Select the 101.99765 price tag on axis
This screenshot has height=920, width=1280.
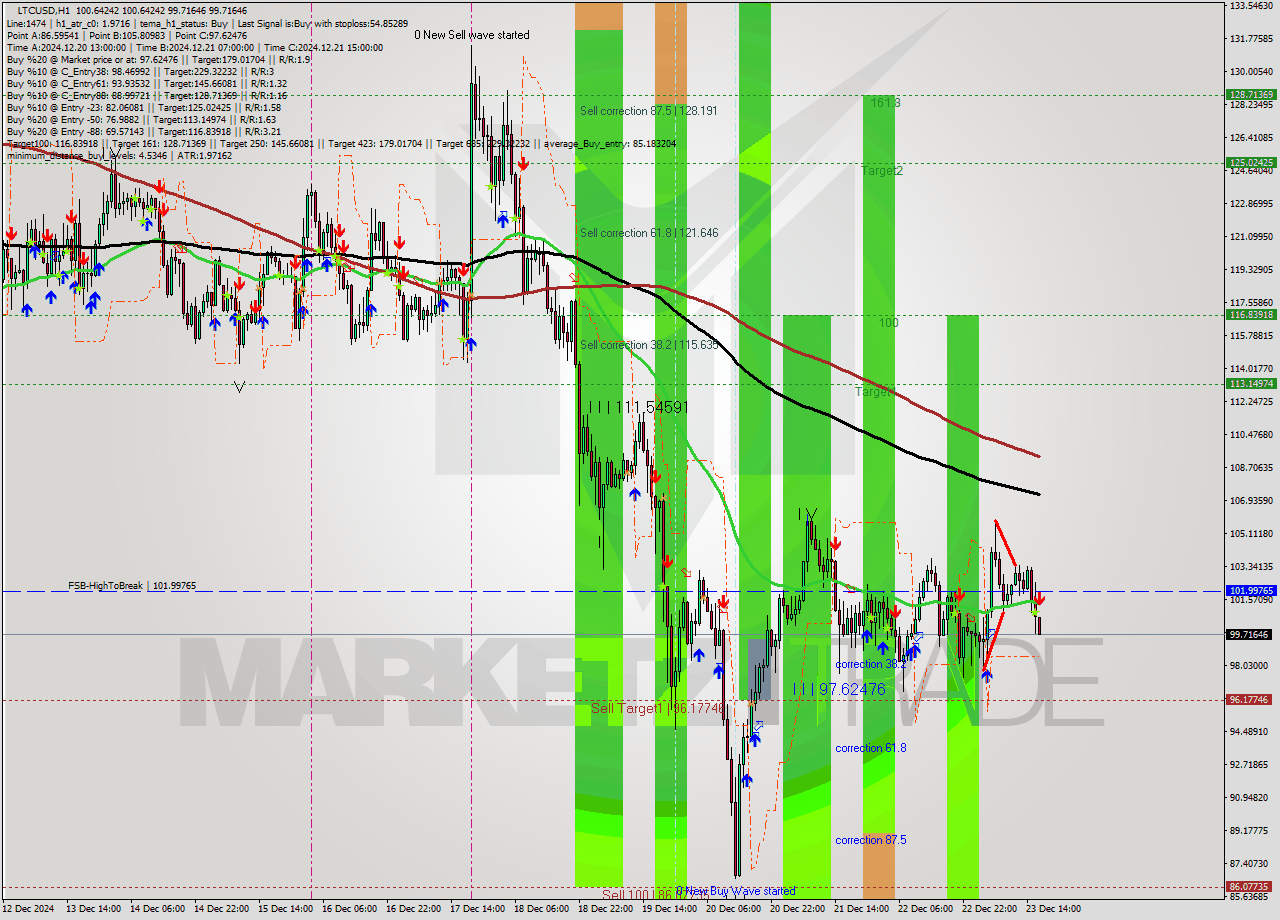point(1251,591)
